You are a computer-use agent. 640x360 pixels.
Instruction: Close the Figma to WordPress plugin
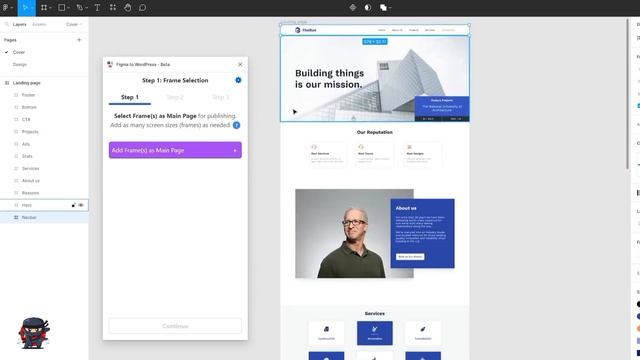tap(240, 64)
